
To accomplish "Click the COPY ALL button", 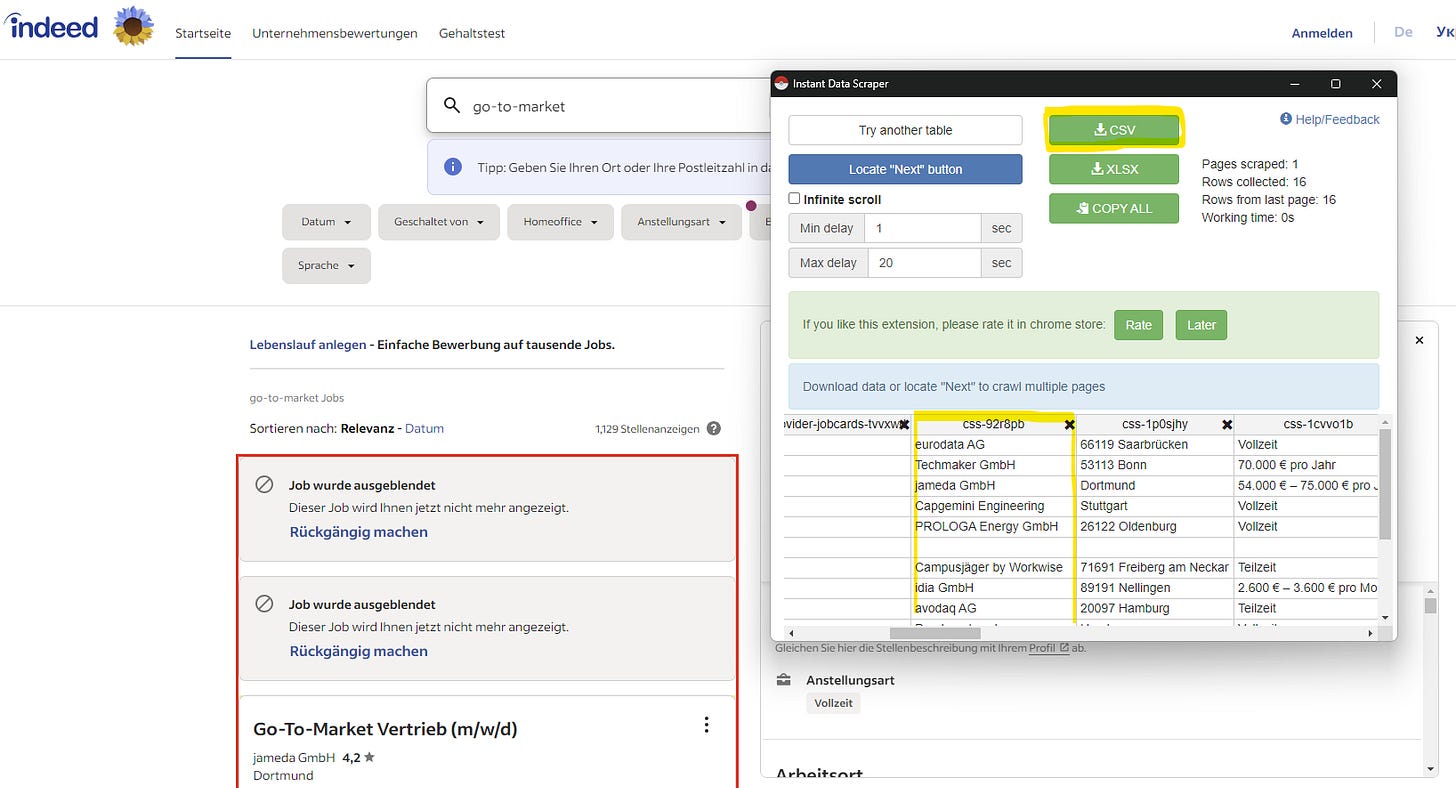I will click(1114, 208).
